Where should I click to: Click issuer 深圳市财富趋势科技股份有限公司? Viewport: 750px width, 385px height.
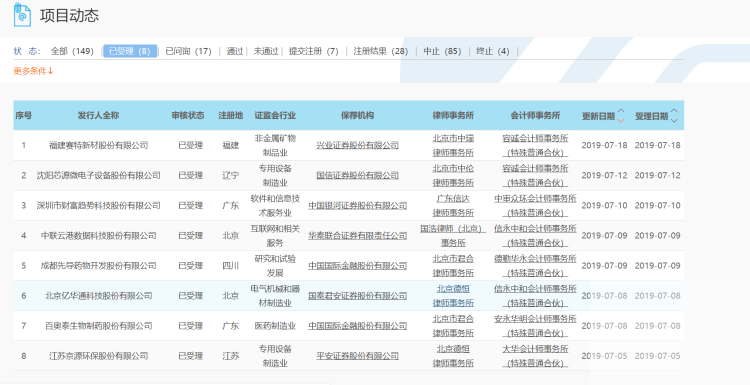[99, 206]
